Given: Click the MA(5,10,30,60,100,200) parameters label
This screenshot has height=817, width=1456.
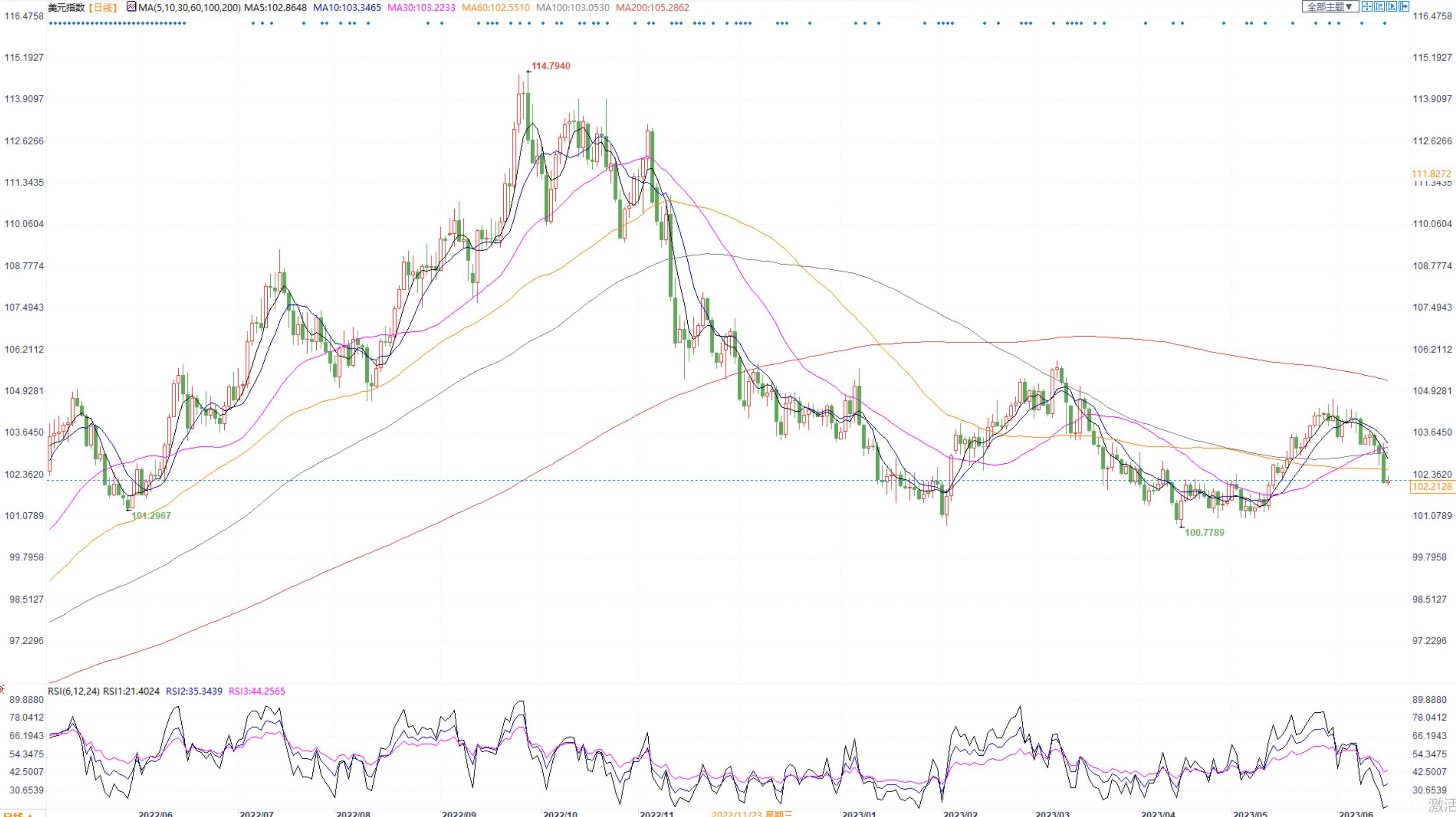Looking at the screenshot, I should 189,8.
